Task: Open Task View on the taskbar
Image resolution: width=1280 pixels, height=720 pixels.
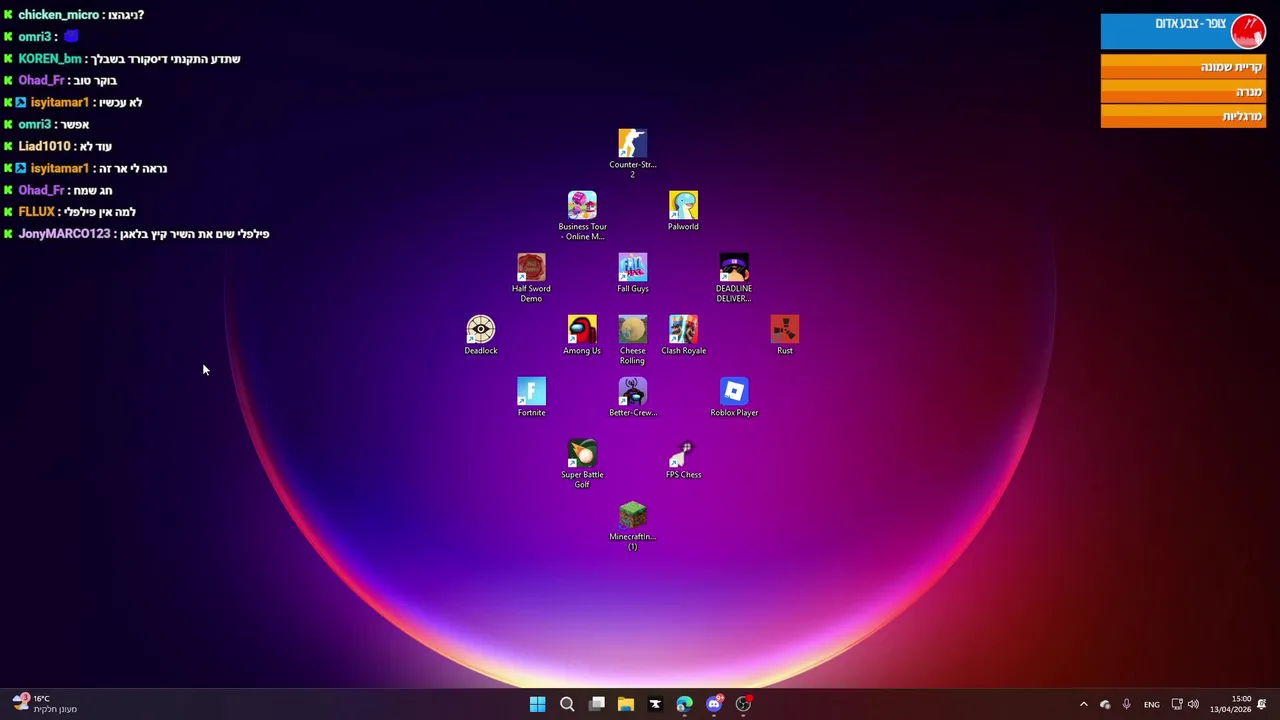Action: tap(597, 704)
